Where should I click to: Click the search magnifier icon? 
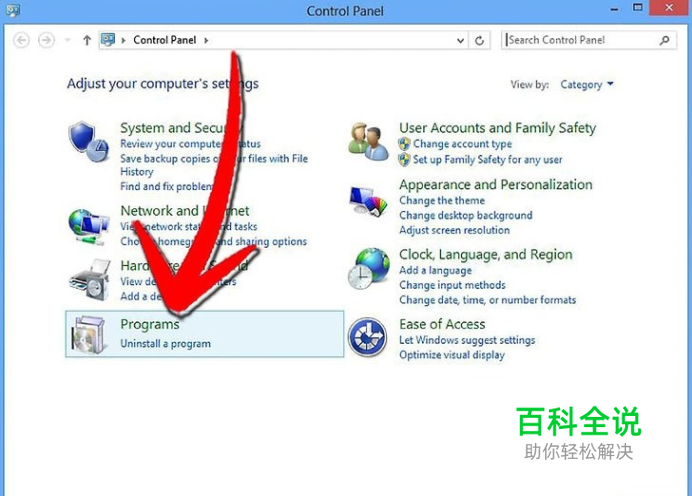pos(665,41)
